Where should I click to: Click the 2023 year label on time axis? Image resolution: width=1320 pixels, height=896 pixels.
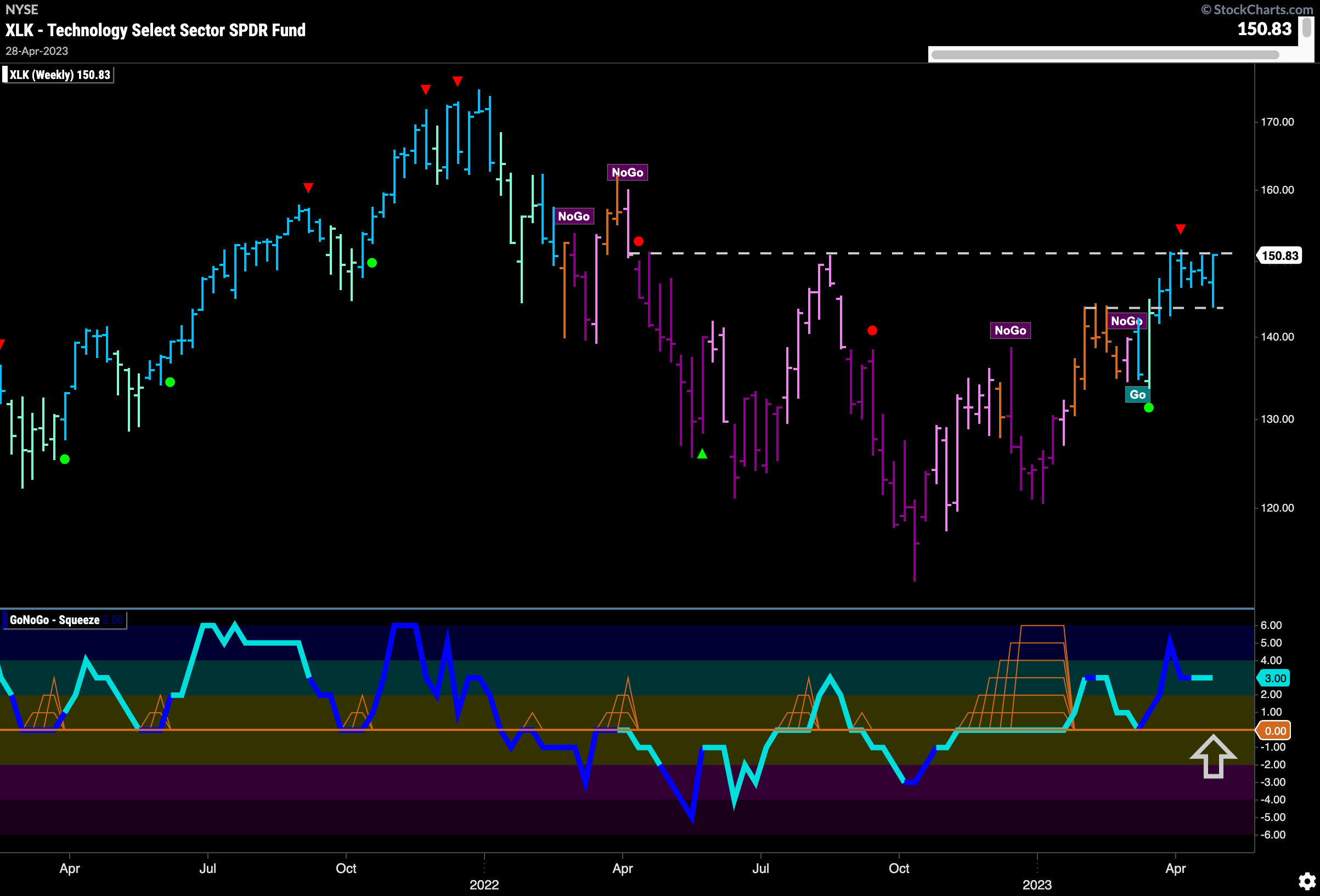[1037, 884]
